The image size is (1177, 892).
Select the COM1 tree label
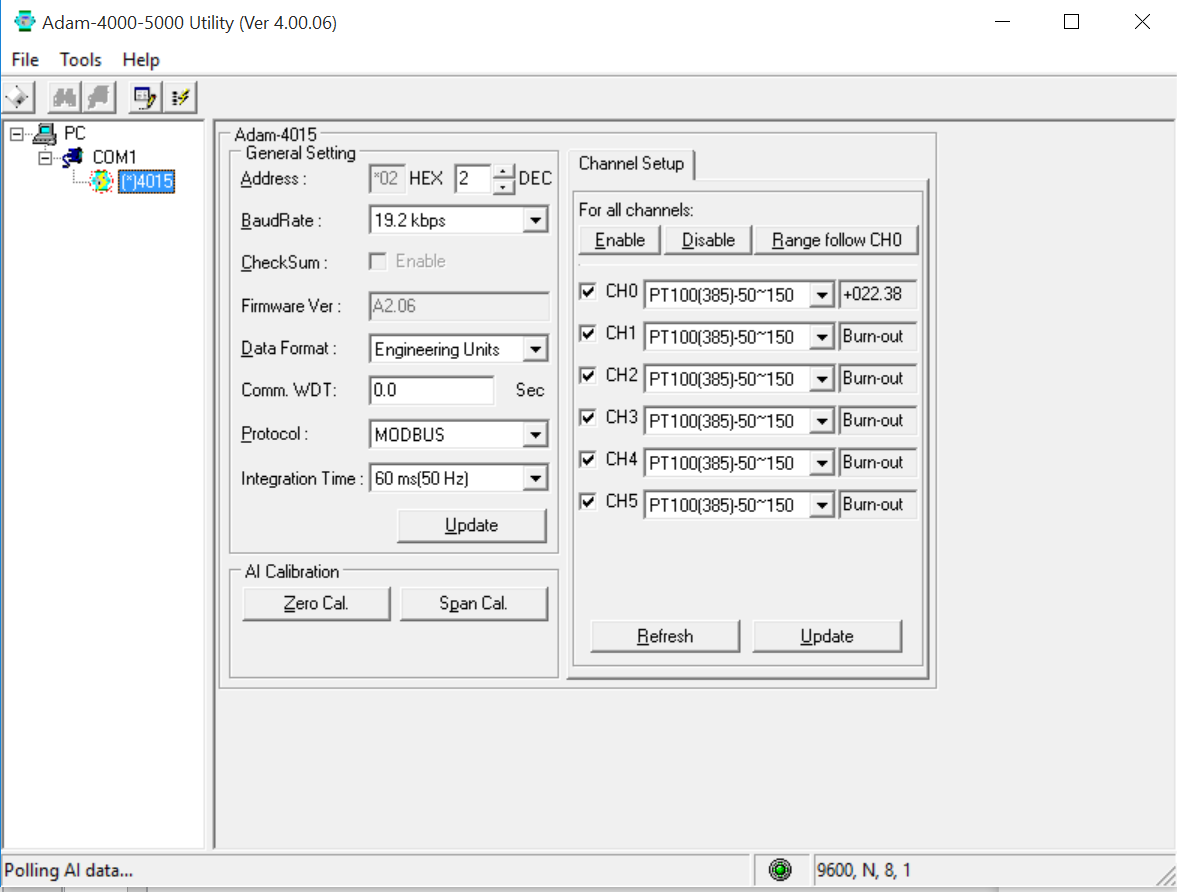(114, 158)
